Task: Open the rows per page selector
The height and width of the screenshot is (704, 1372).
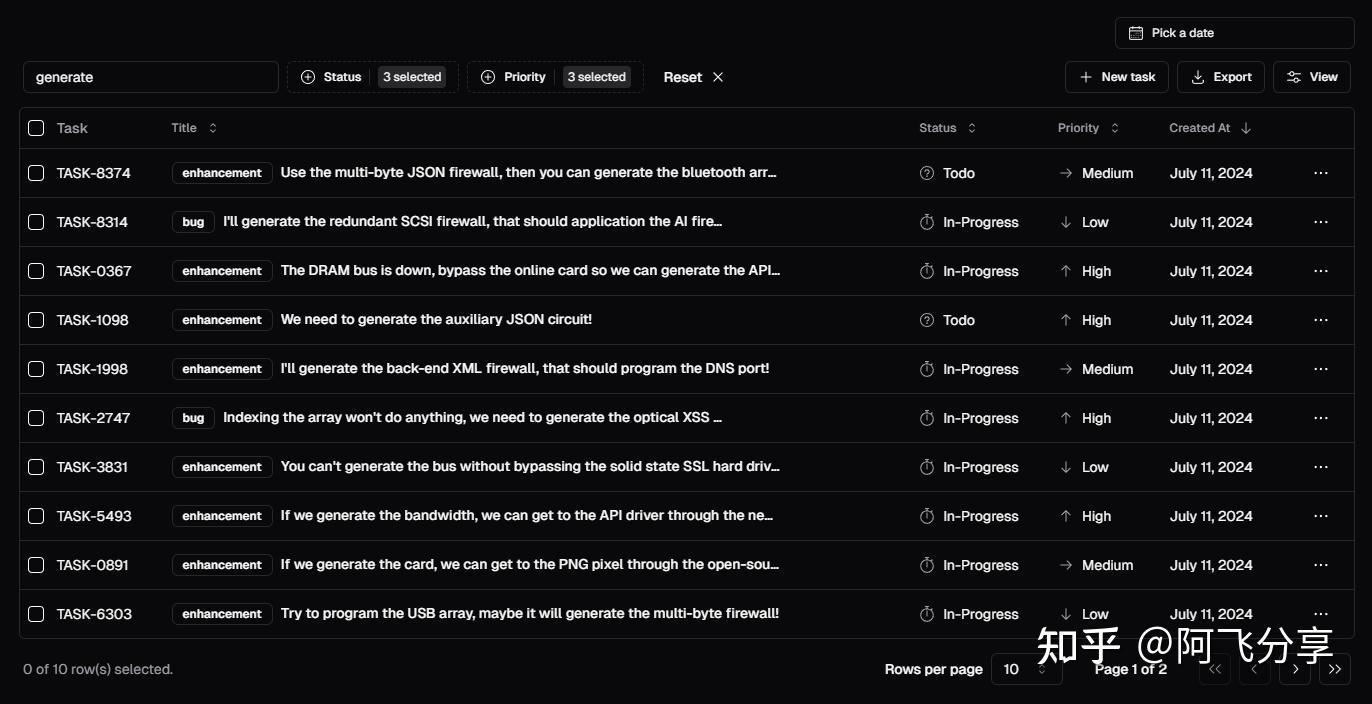Action: (x=1026, y=669)
